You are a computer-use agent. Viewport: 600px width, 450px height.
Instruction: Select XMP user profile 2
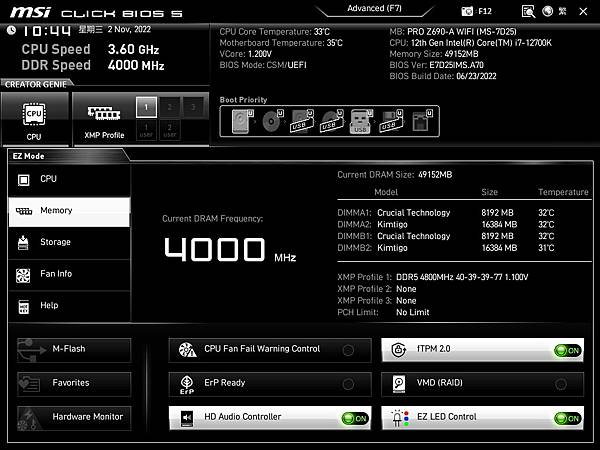(x=170, y=130)
